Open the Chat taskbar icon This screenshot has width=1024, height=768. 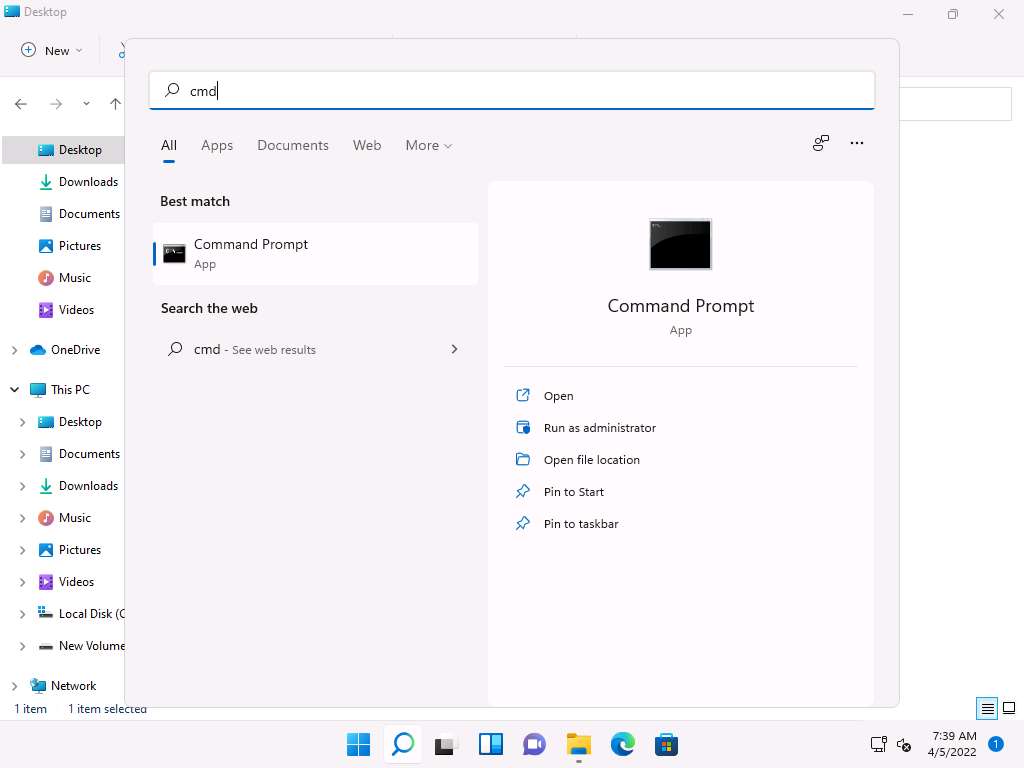(x=535, y=744)
